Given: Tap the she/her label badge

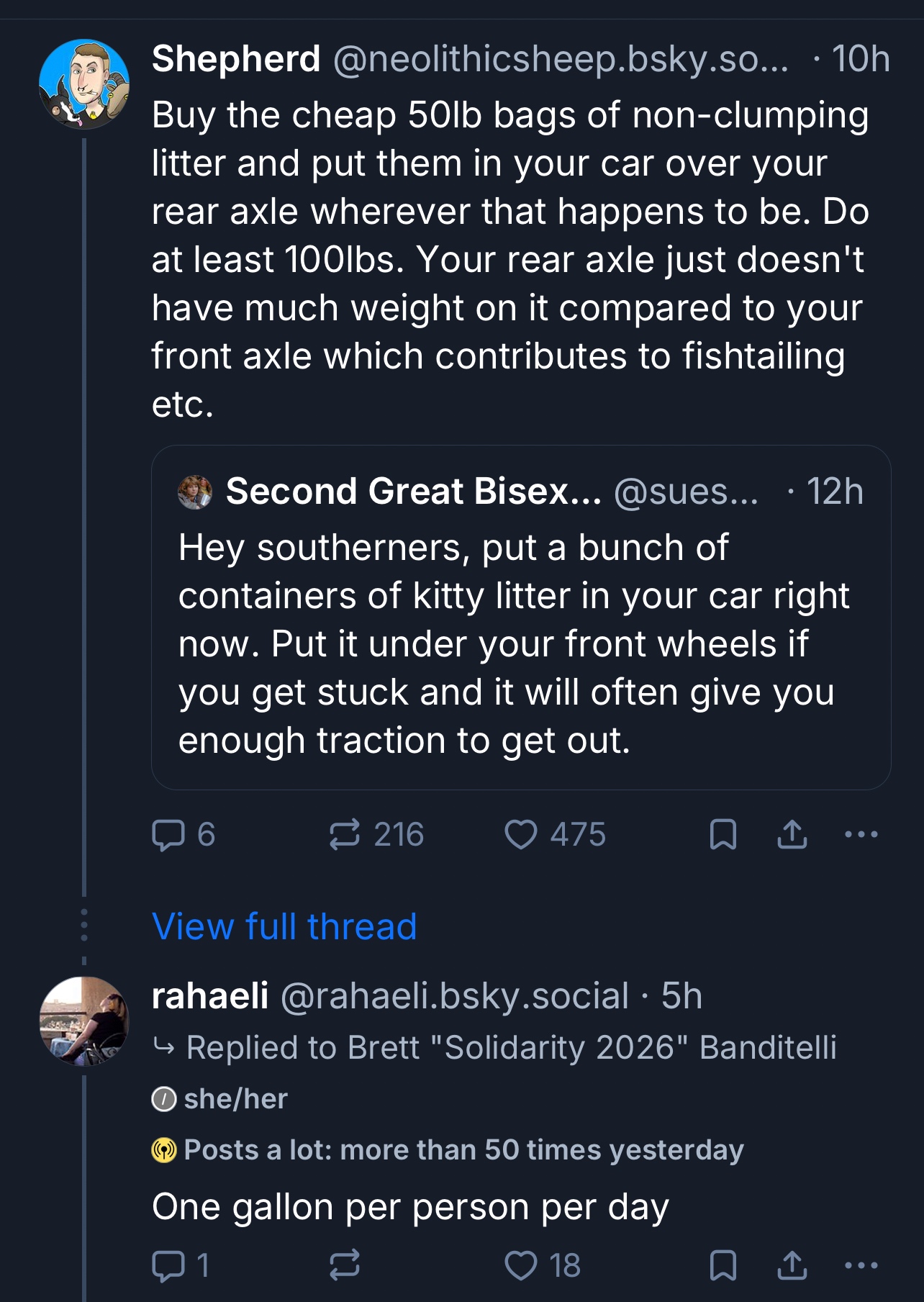Looking at the screenshot, I should pos(220,1099).
